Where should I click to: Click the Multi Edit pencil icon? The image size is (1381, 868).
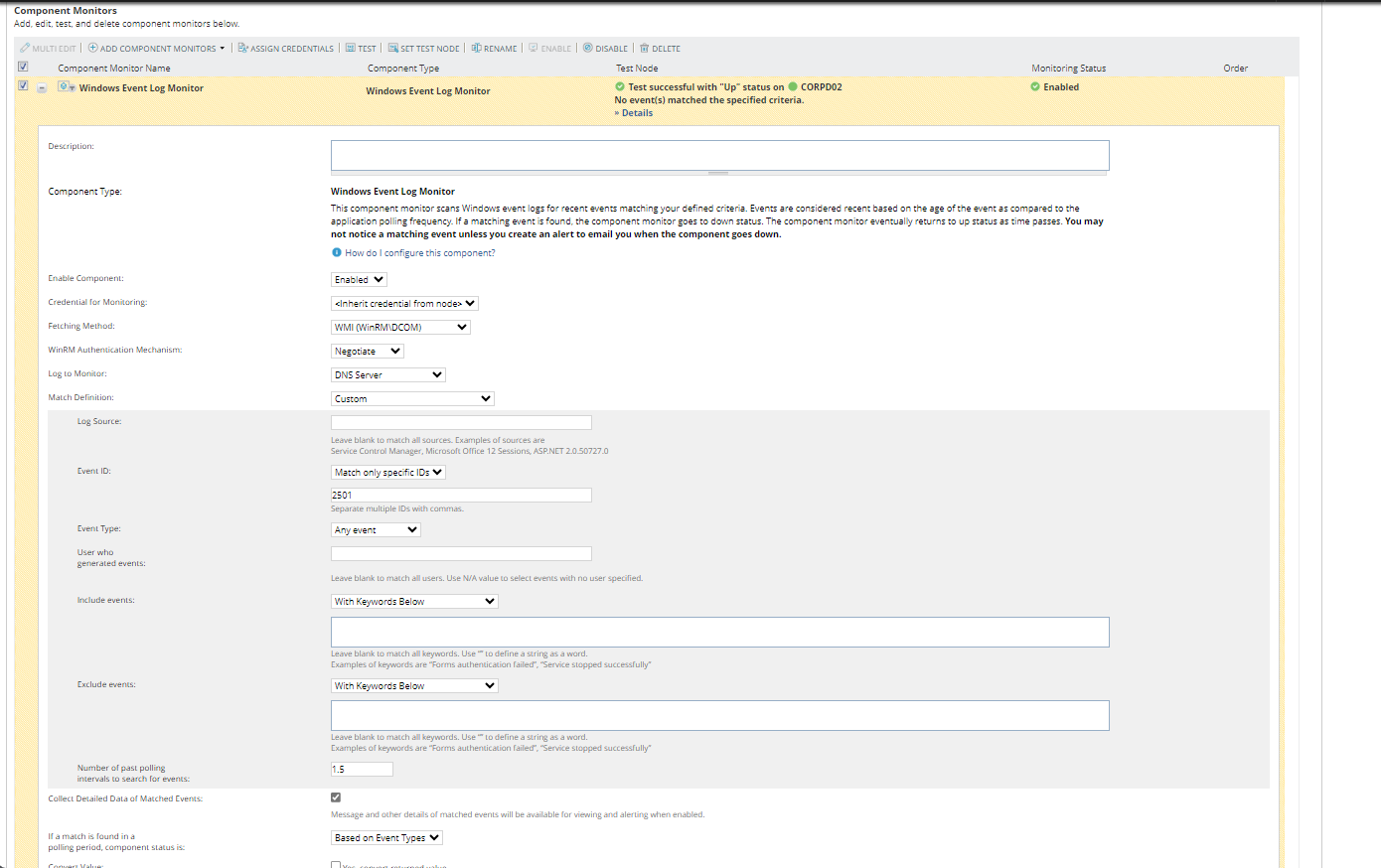(x=25, y=48)
